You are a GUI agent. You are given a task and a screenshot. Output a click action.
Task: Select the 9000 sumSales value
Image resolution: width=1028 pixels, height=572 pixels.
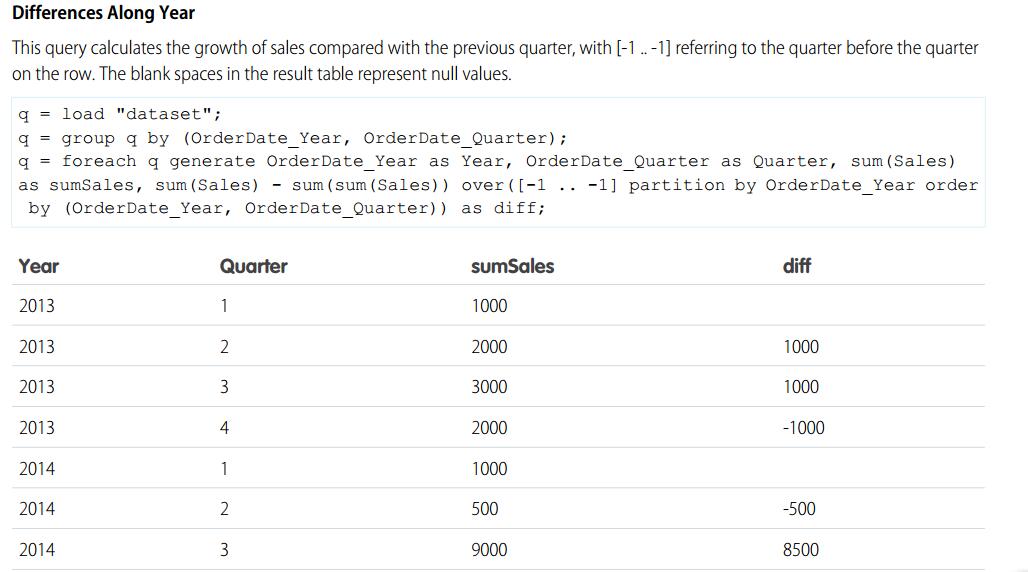(489, 550)
